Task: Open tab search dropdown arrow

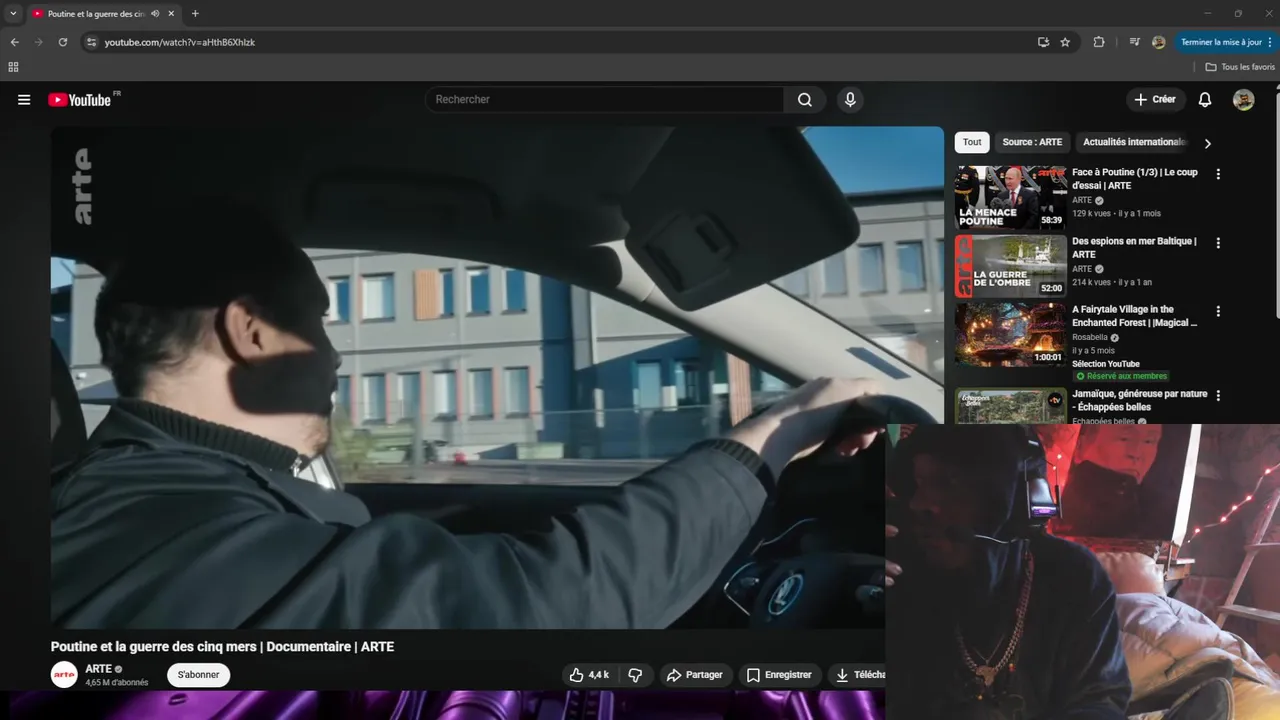Action: (x=13, y=14)
